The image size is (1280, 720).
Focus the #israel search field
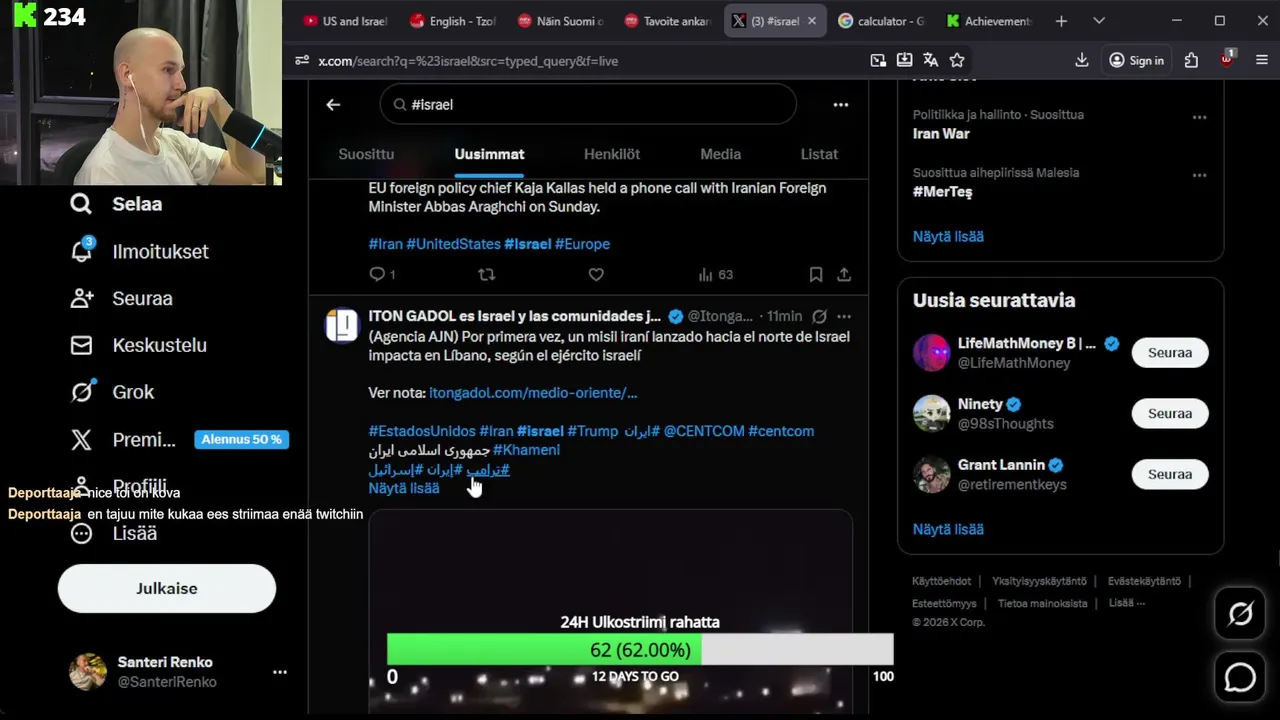(588, 104)
